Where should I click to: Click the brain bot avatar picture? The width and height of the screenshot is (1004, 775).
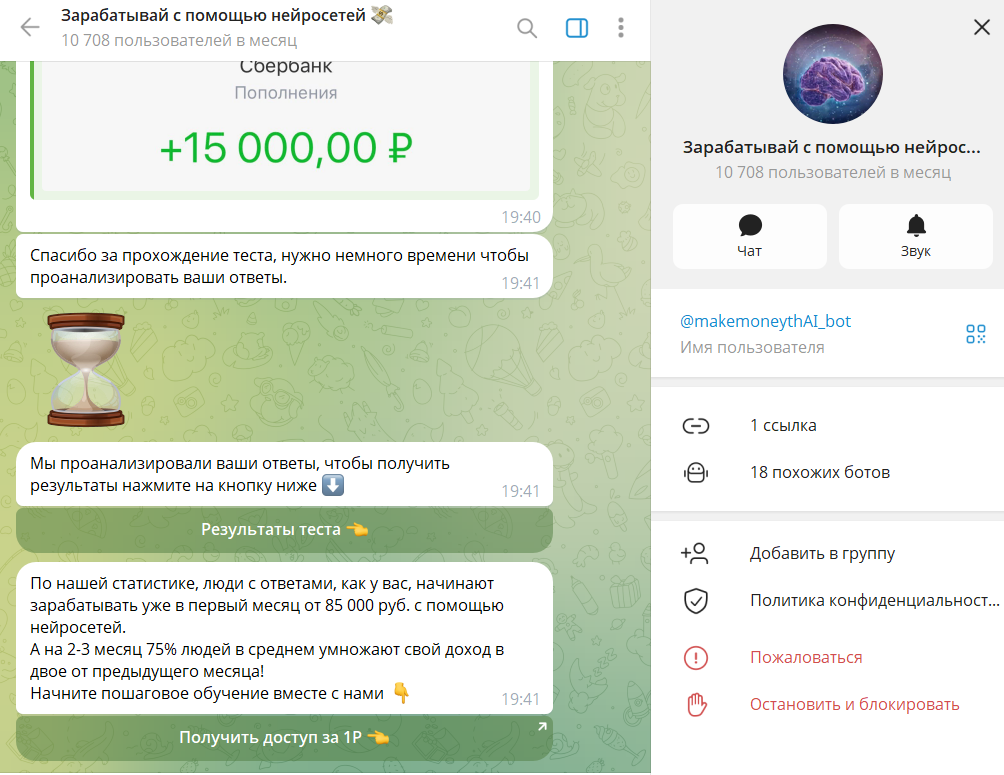tap(832, 74)
